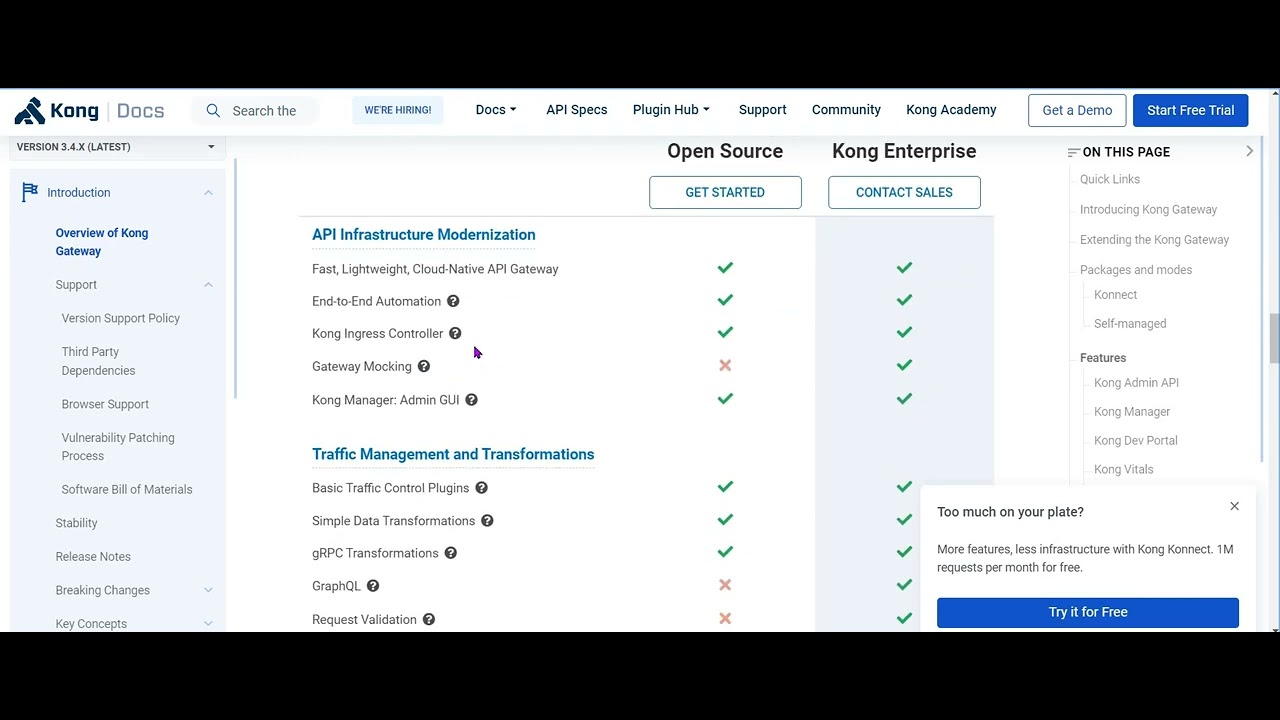The height and width of the screenshot is (720, 1280).
Task: Click the We're Hiring badge
Action: 398,110
